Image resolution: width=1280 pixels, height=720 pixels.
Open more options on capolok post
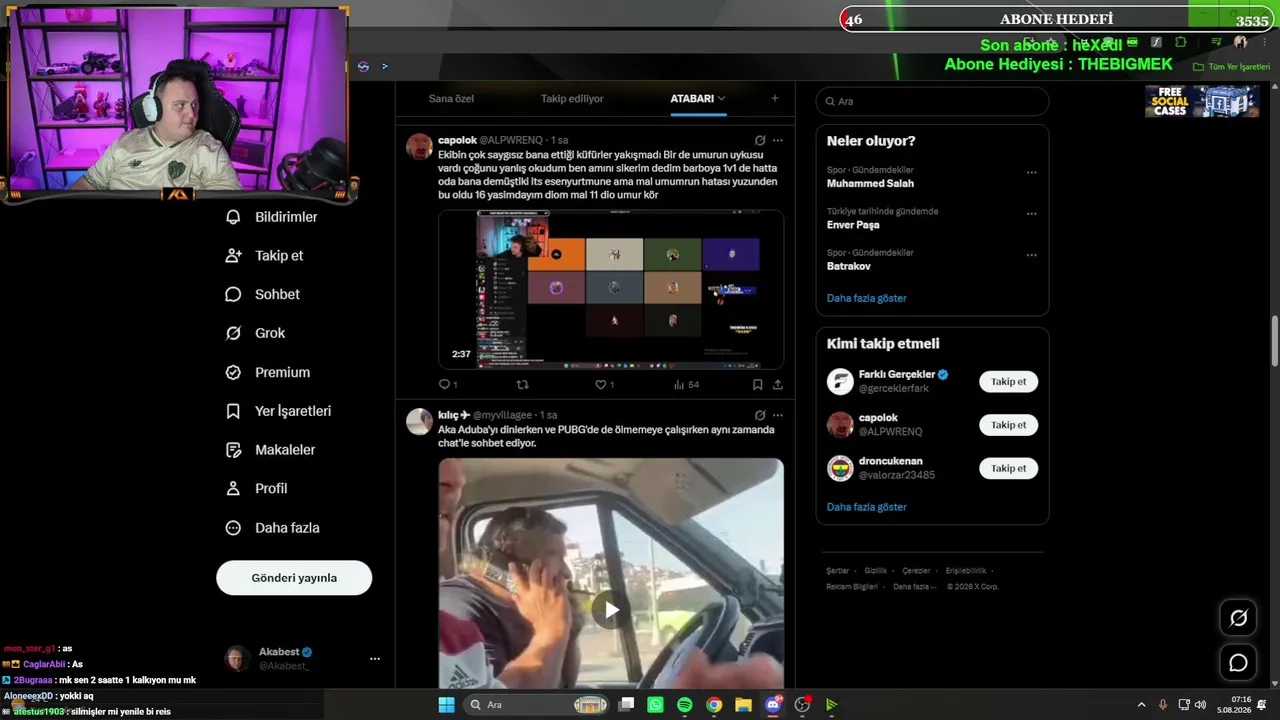[778, 140]
